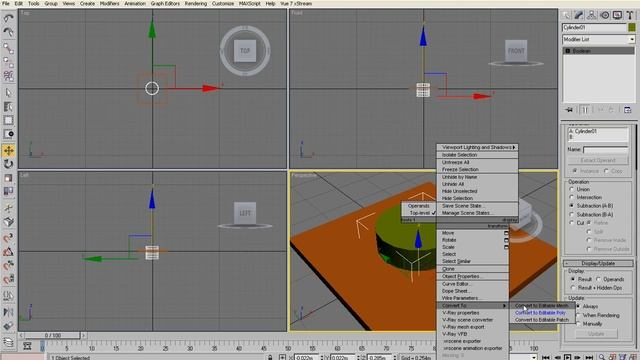Toggle Show End Result icon

click(x=585, y=110)
